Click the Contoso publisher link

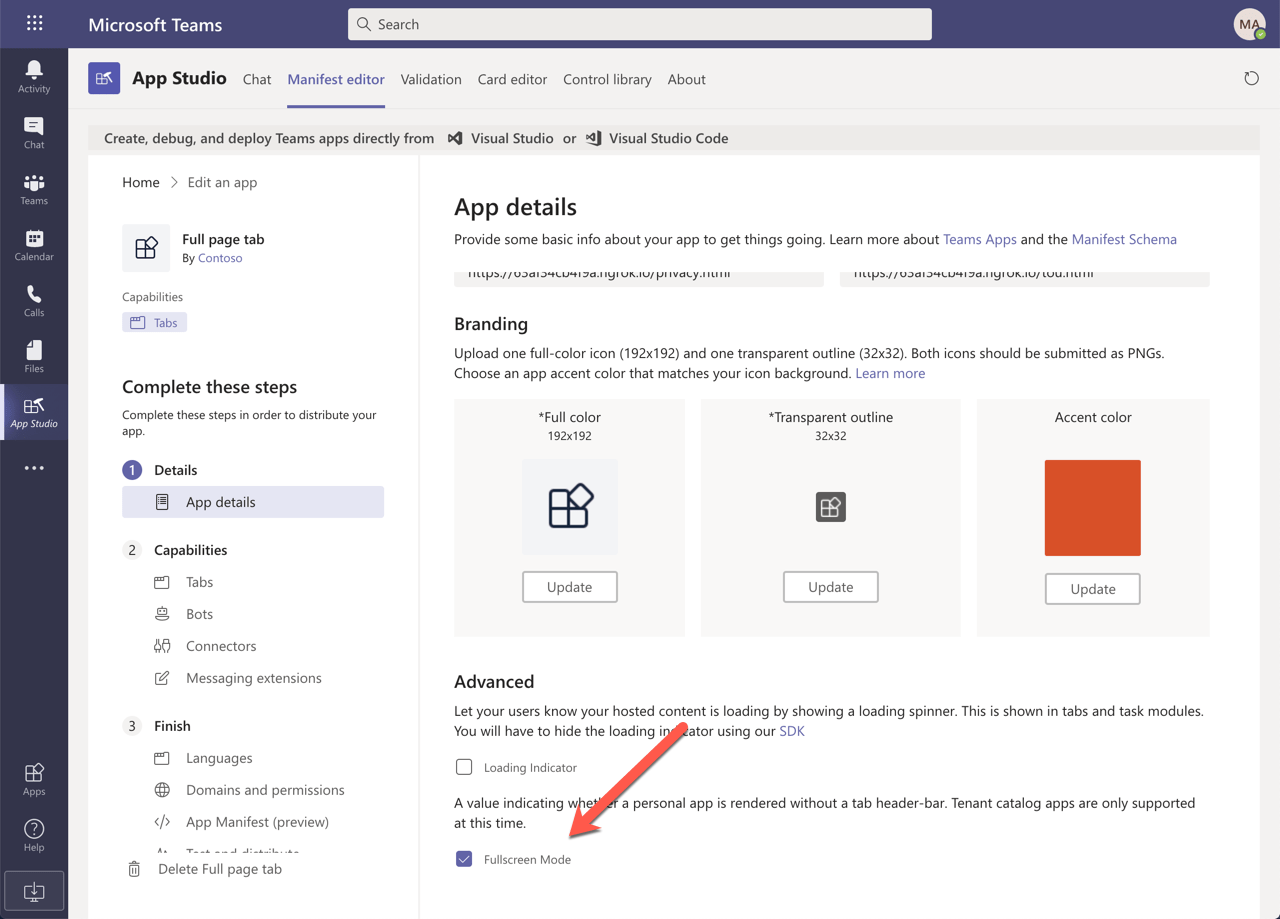(220, 258)
